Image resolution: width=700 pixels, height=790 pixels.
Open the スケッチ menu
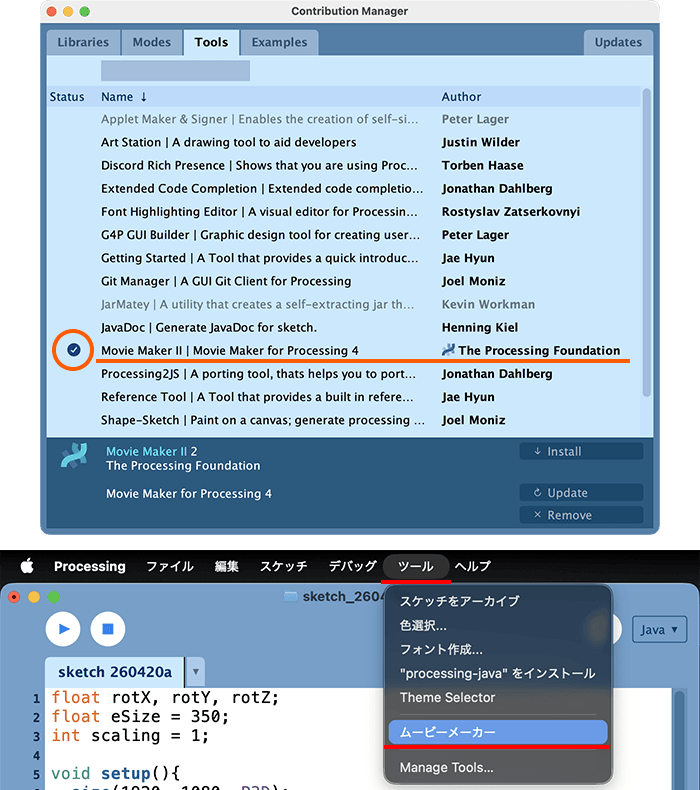(283, 566)
